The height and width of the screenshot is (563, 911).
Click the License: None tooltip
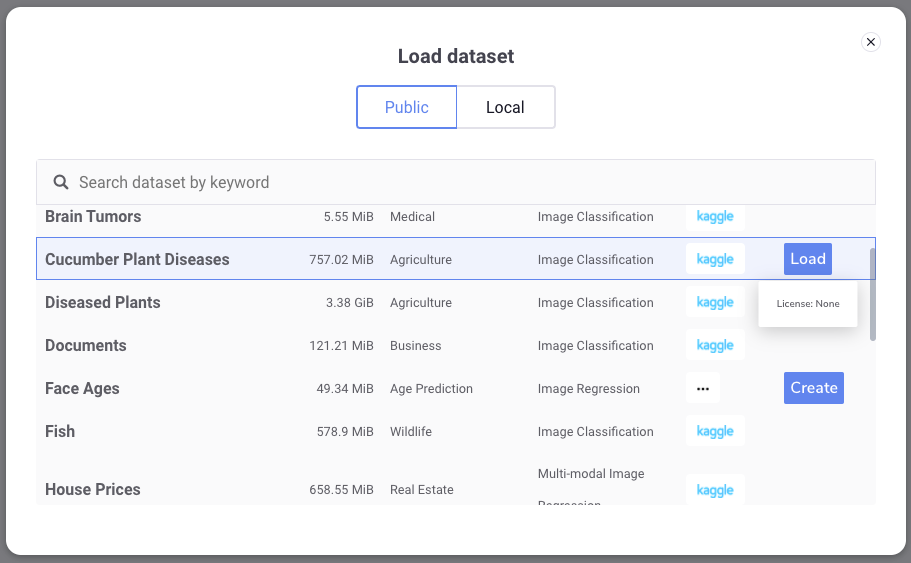808,304
